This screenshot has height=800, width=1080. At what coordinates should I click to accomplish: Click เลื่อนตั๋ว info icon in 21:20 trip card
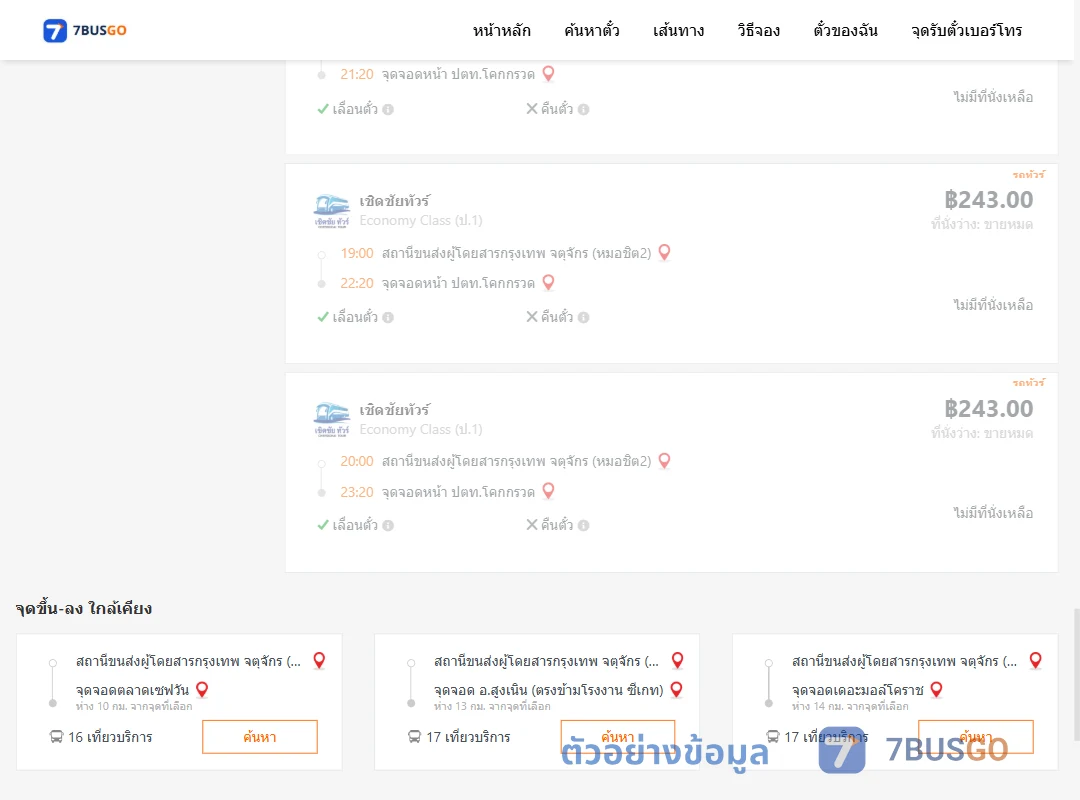click(388, 110)
